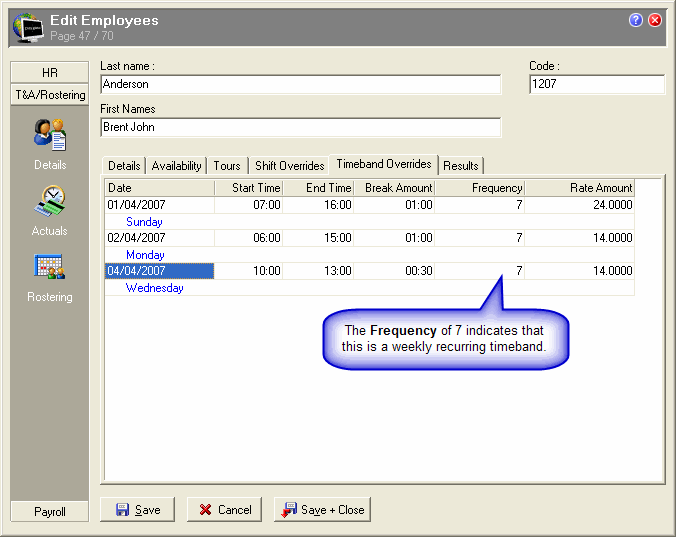Open the Shift Overrides tab
Screen dimensions: 676x537
[x=289, y=166]
